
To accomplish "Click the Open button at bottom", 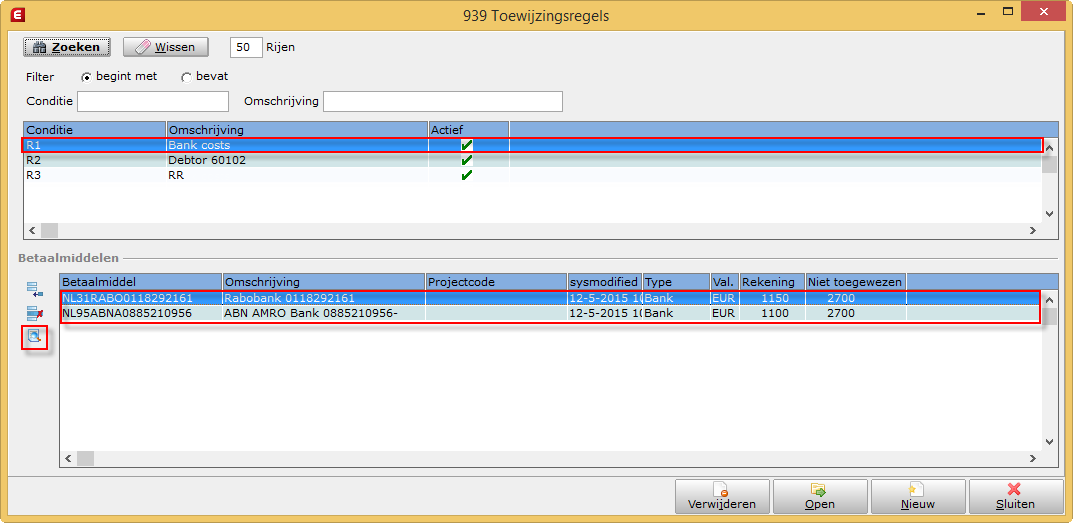I will (x=819, y=497).
